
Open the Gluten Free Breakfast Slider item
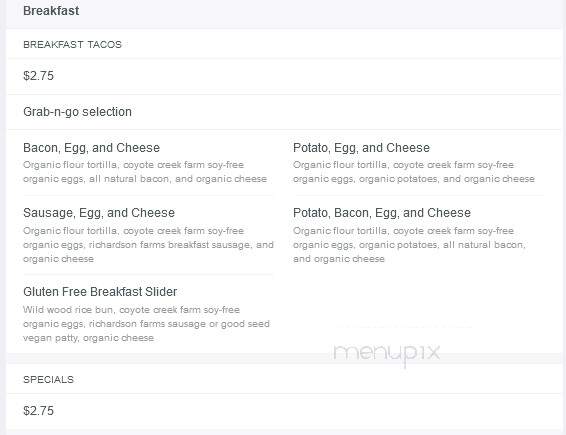click(x=100, y=292)
